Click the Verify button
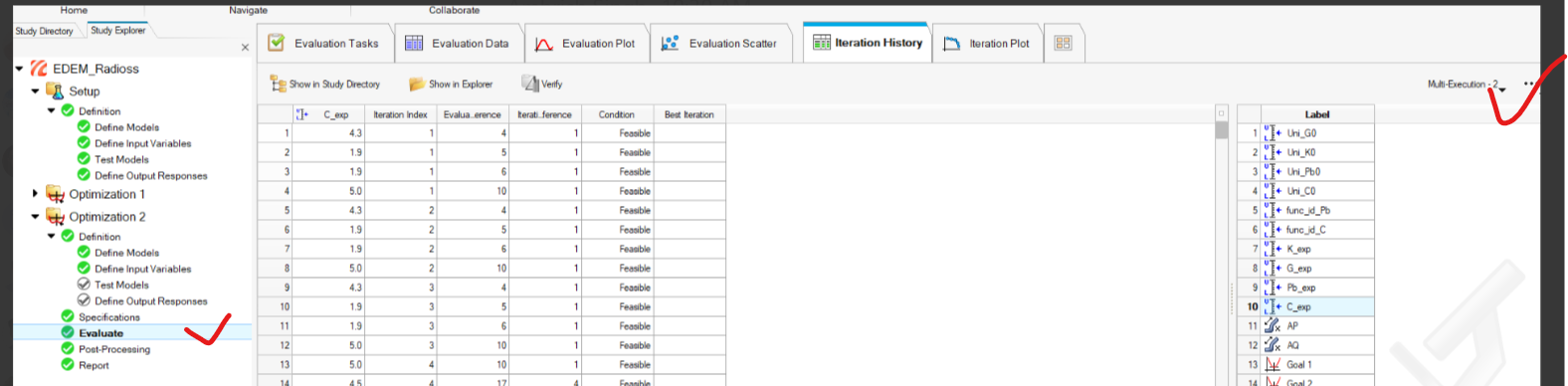 click(542, 85)
